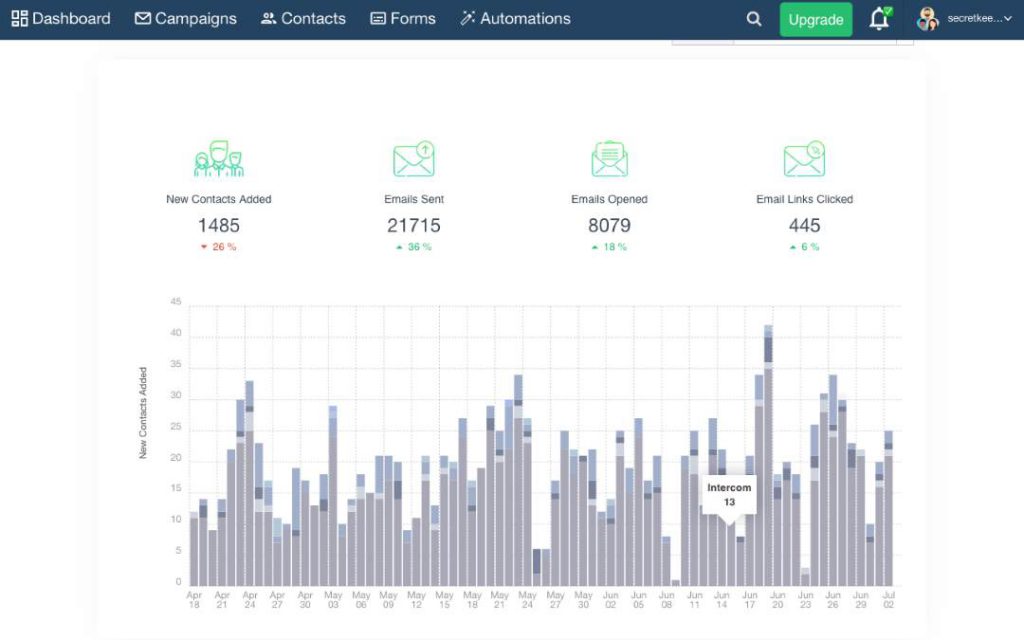1024x640 pixels.
Task: Click the green 36 % increase indicator
Action: coord(414,247)
